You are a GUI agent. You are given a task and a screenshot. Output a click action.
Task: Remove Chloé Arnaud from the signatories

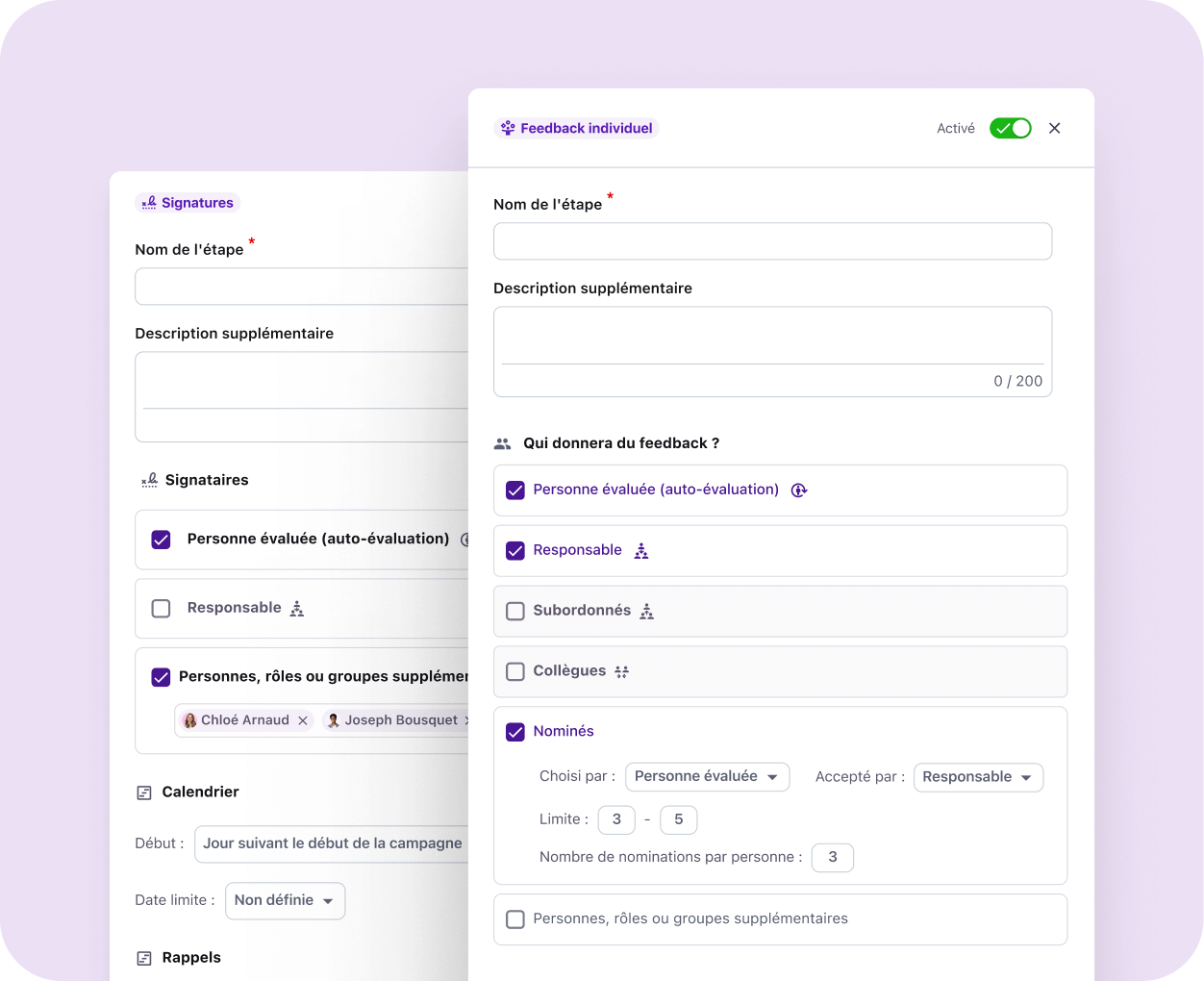point(303,720)
